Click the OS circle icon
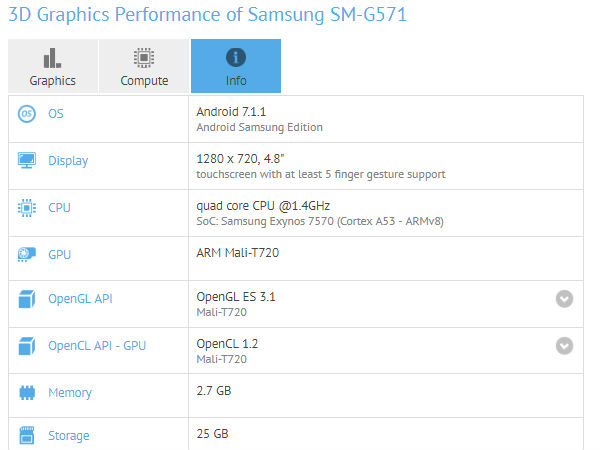This screenshot has width=600, height=450. coord(27,114)
